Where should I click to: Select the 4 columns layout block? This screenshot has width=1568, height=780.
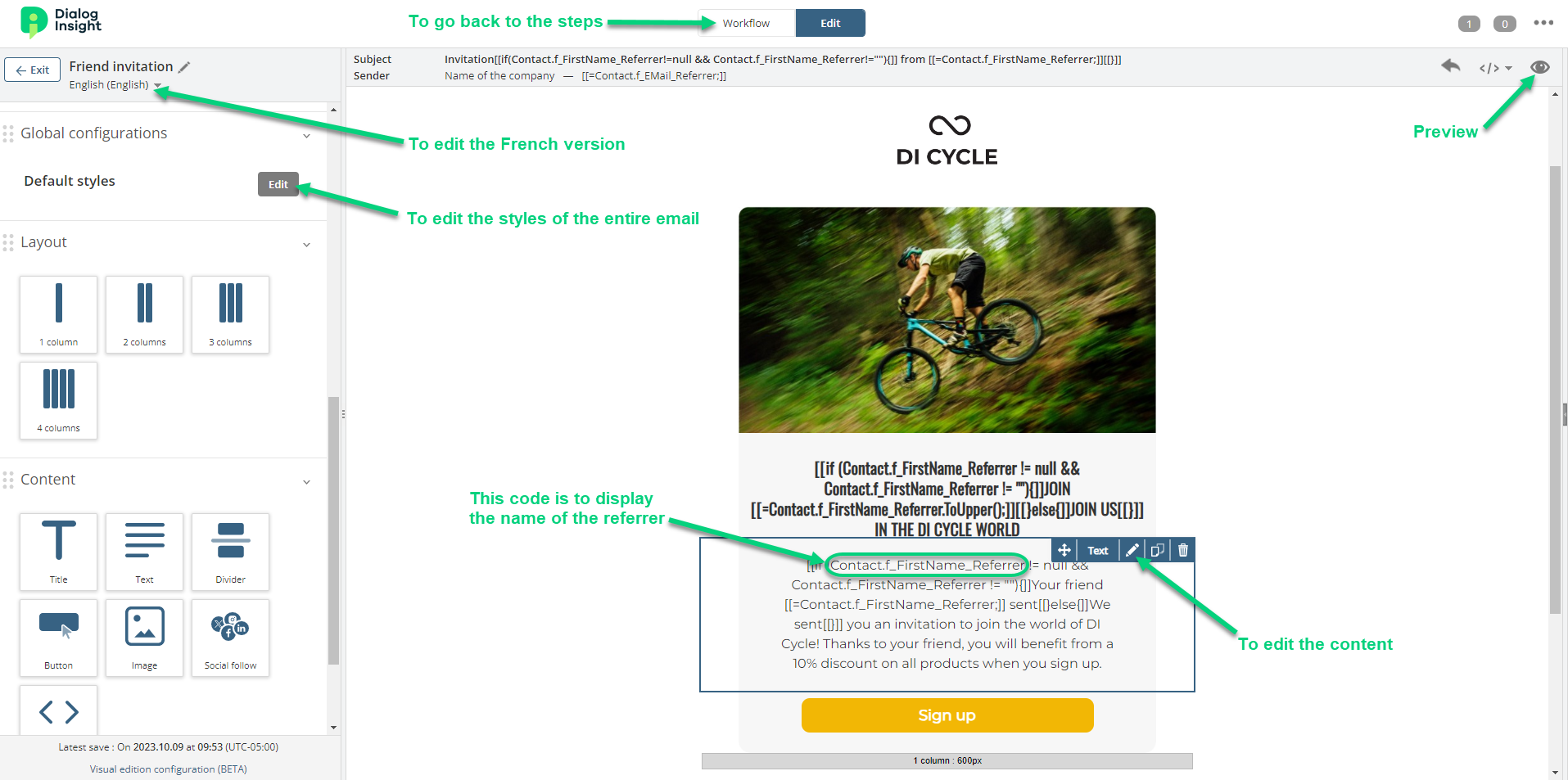[58, 400]
